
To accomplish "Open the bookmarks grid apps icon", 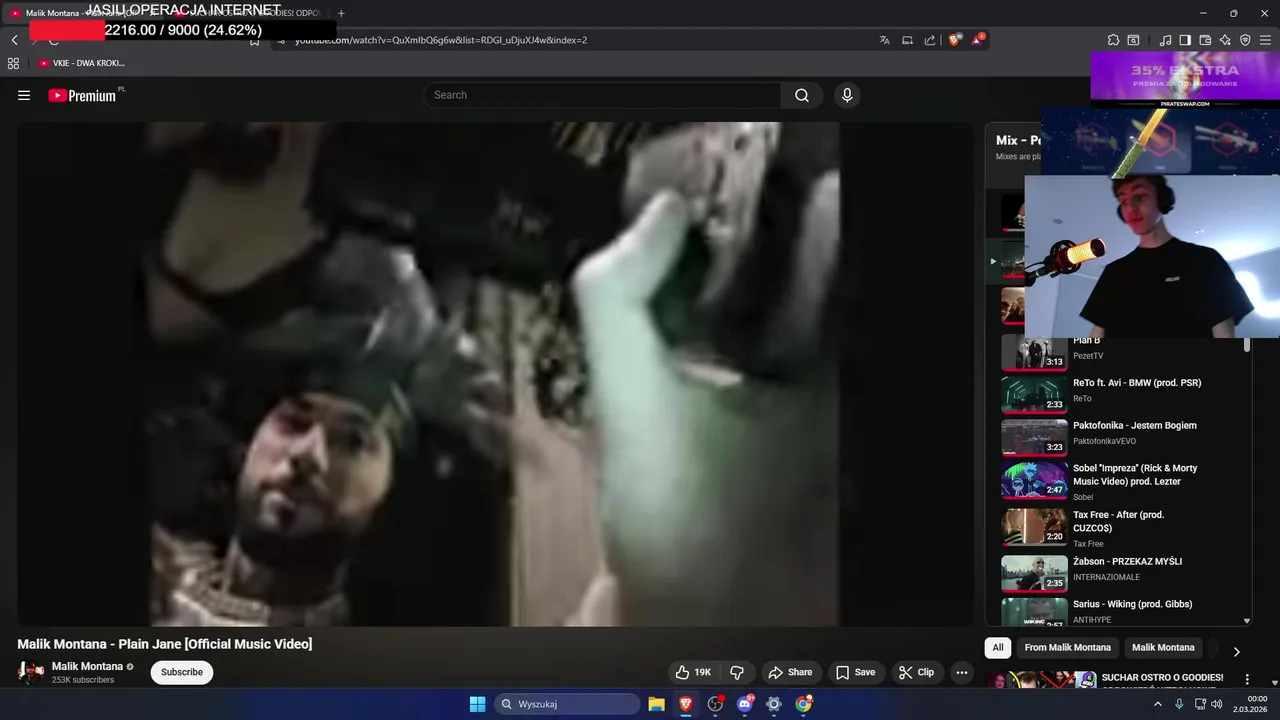I will coord(13,63).
